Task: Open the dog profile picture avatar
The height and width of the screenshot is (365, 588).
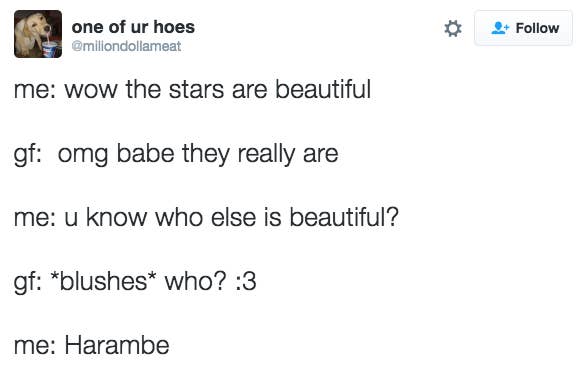Action: [38, 34]
